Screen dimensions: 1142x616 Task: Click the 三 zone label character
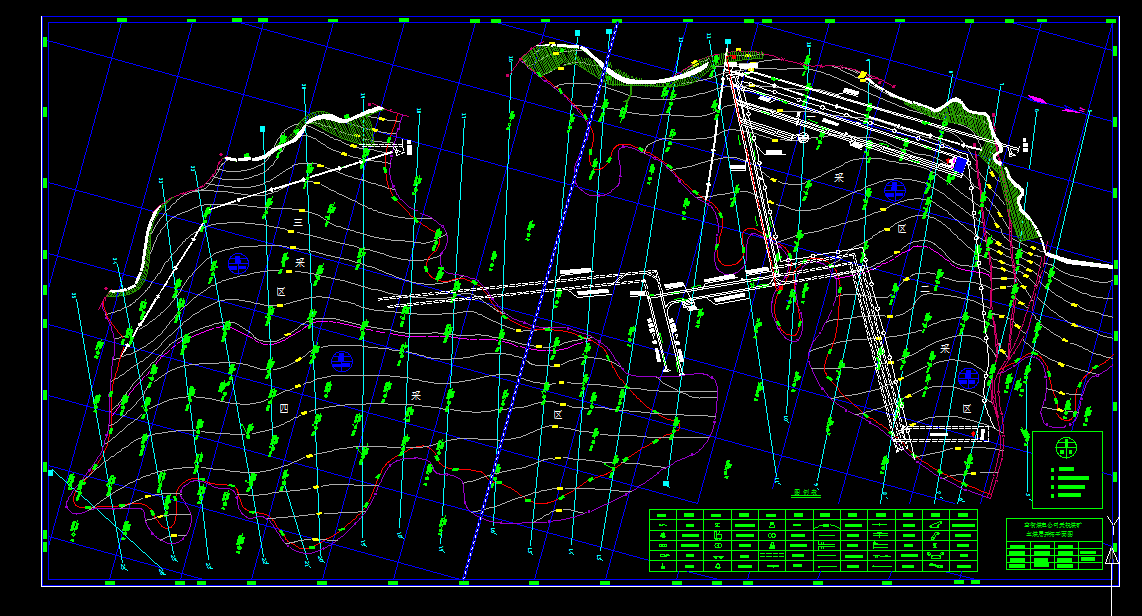click(x=297, y=221)
